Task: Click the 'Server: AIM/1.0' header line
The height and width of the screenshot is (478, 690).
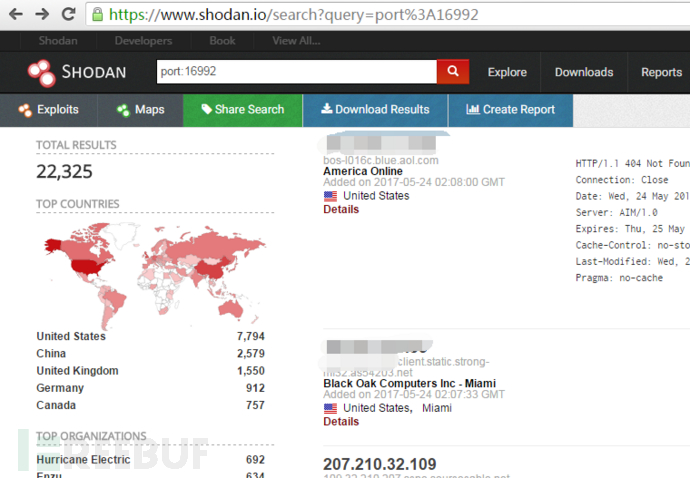Action: 617,213
